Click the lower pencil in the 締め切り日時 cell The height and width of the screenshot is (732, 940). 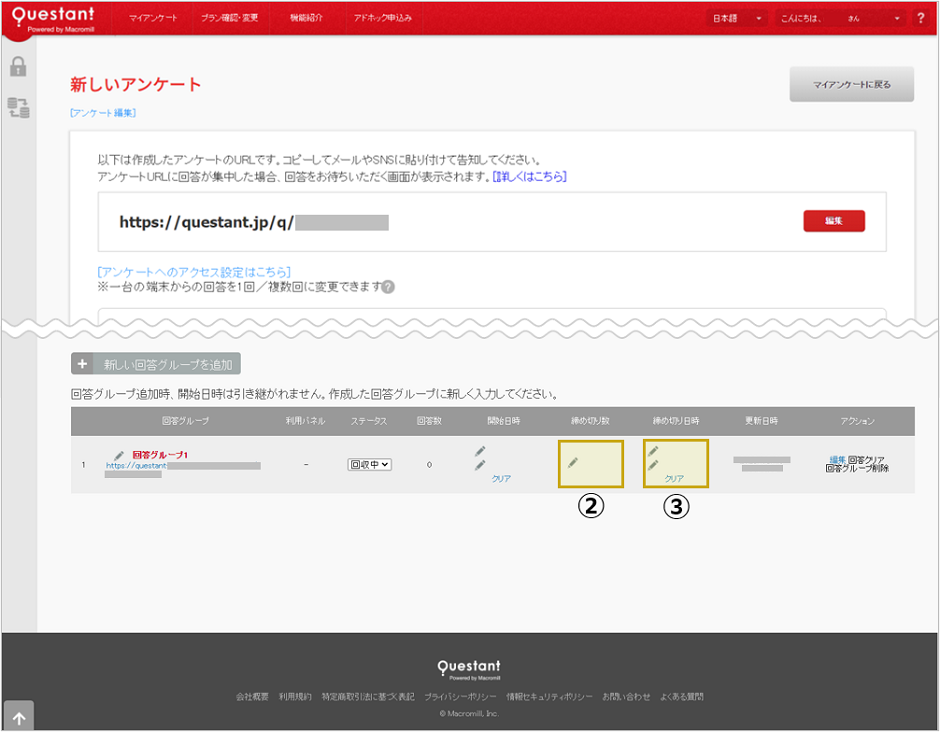[653, 465]
